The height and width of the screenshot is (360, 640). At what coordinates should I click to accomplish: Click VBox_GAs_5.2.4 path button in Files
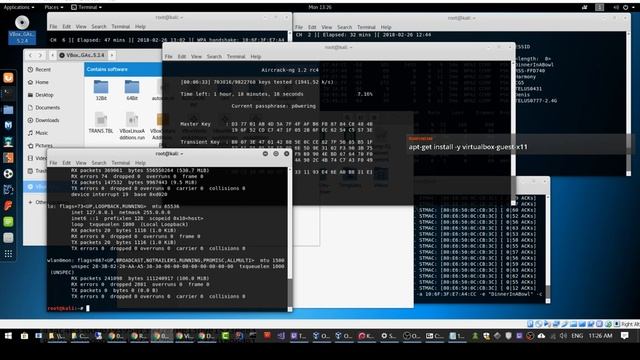(82, 55)
